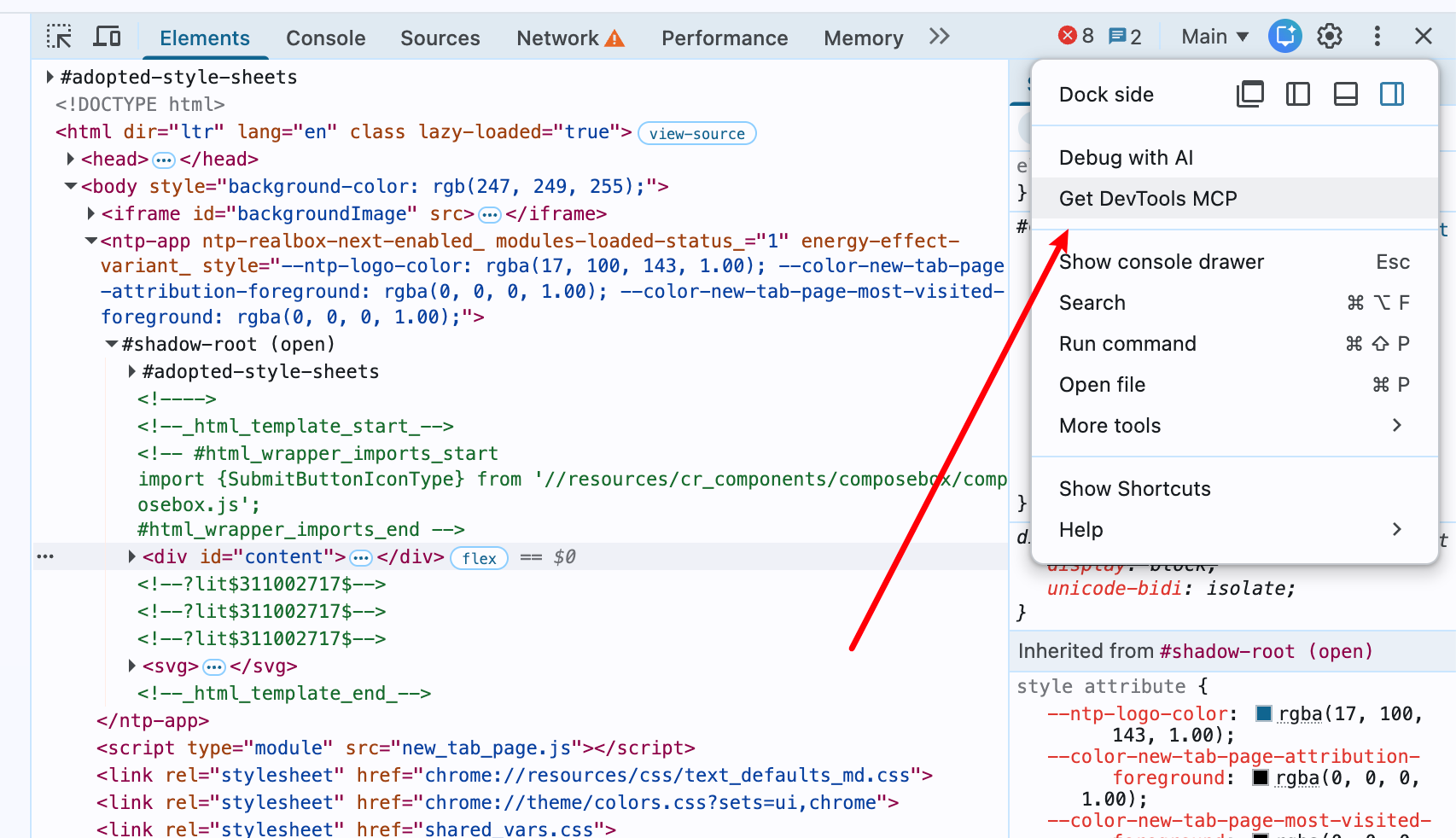
Task: Click ellipsis inside svg element
Action: click(214, 666)
